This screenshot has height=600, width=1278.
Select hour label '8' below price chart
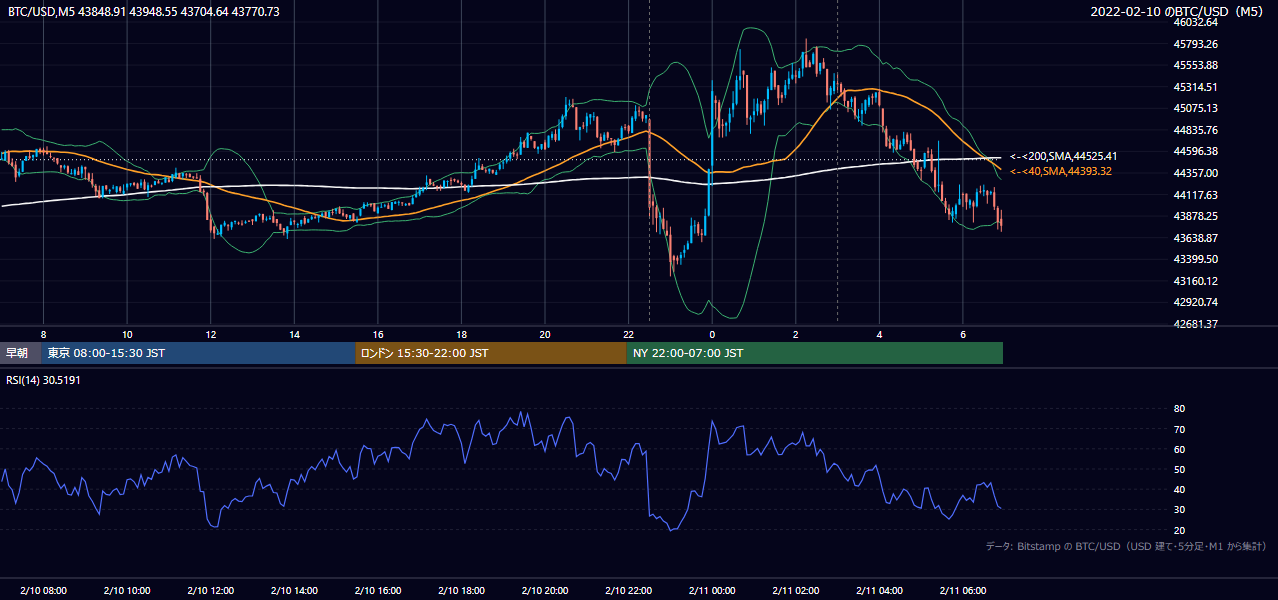point(43,334)
